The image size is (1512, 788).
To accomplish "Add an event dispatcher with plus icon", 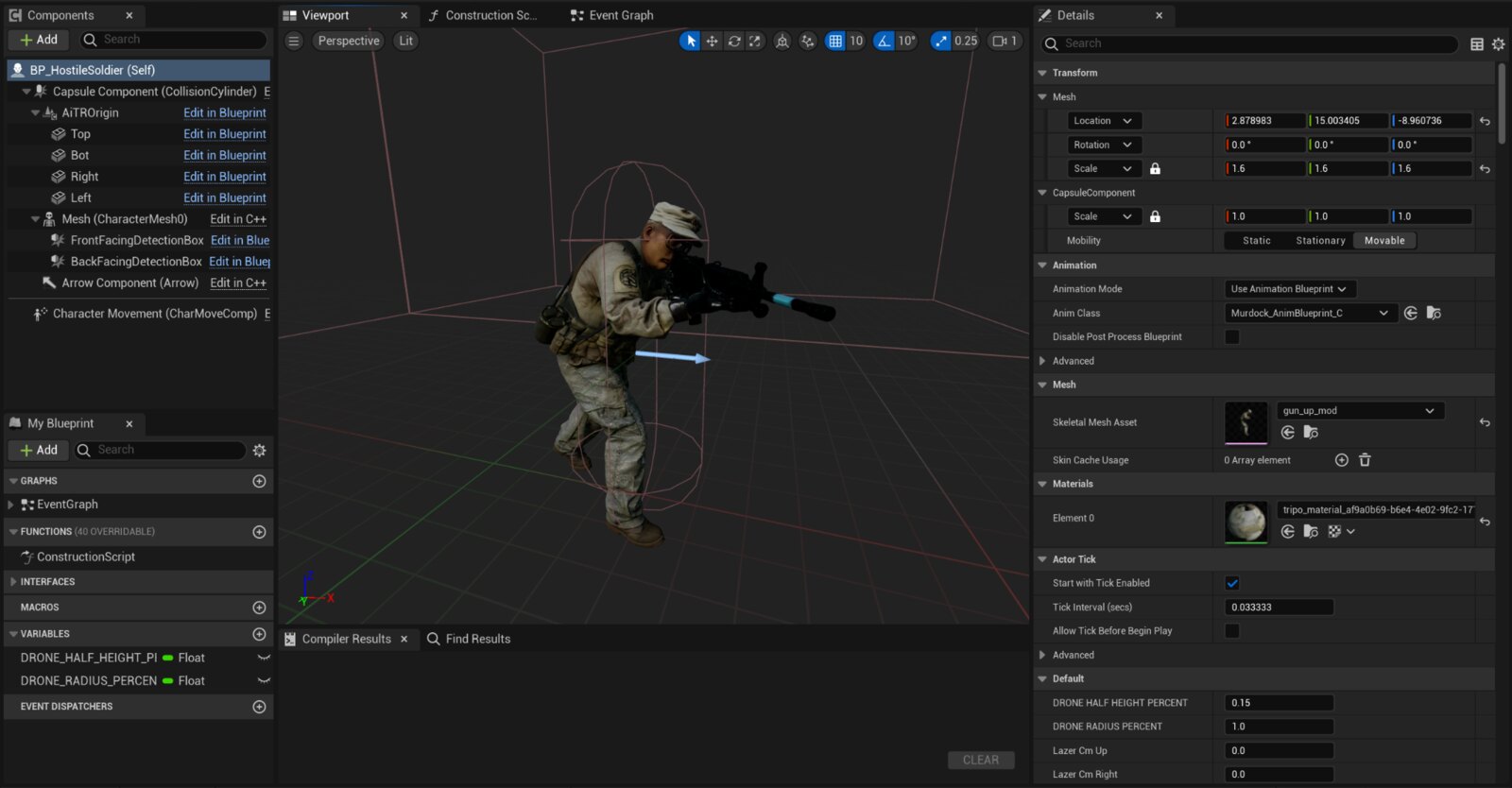I will 259,707.
